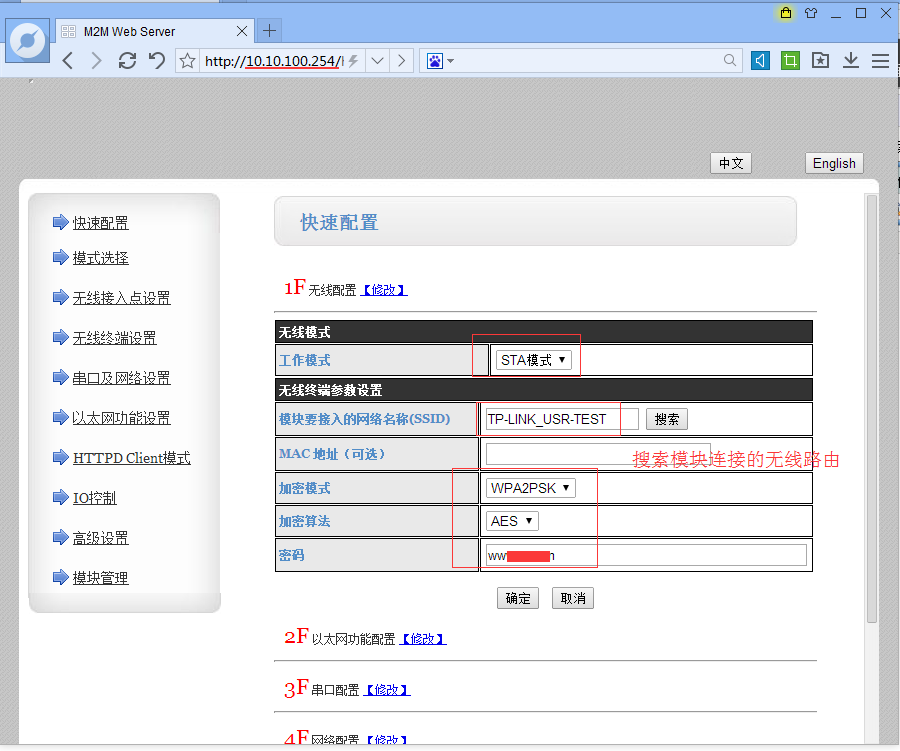
Task: Open 模式选择 in the sidebar
Action: (x=100, y=258)
